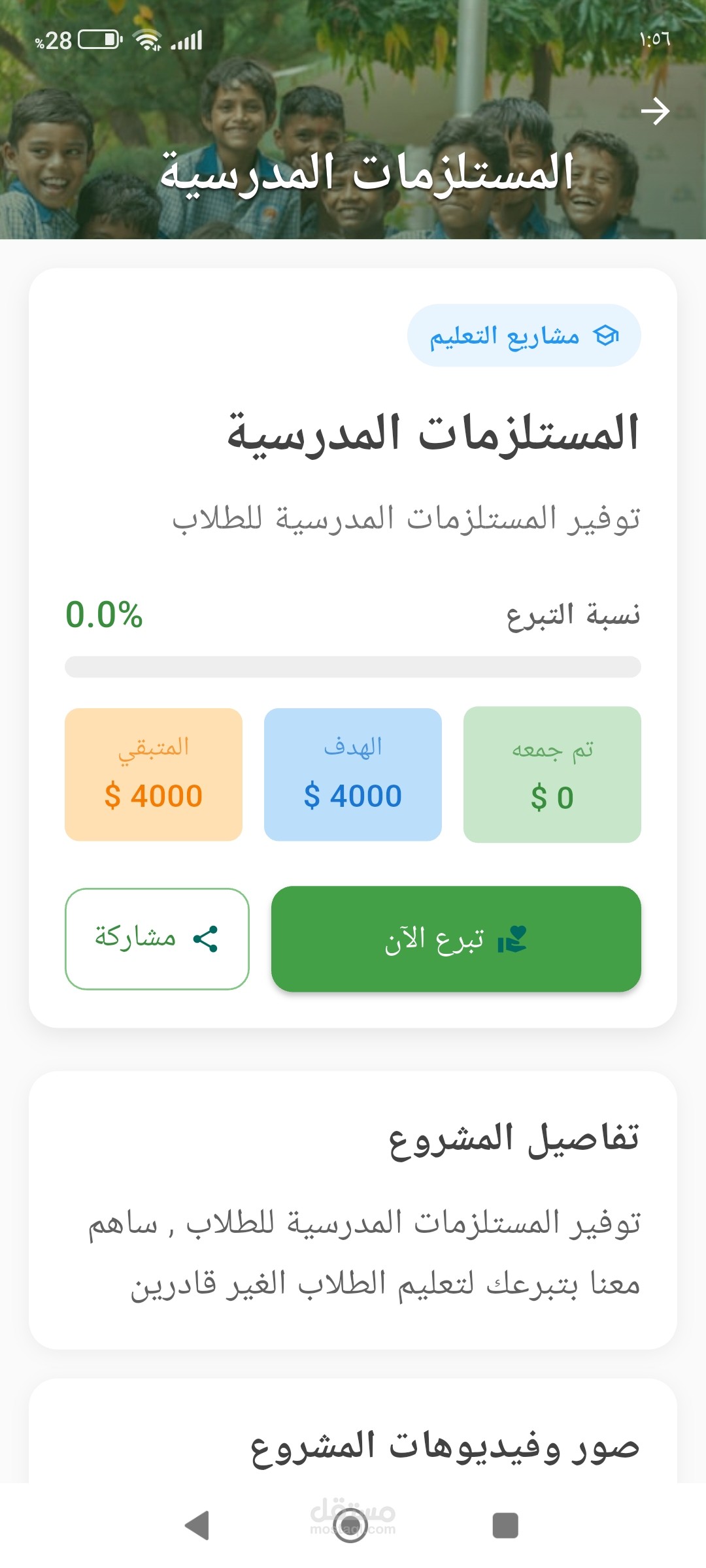706x1568 pixels.
Task: Tap the مشاركة share button
Action: [x=157, y=939]
